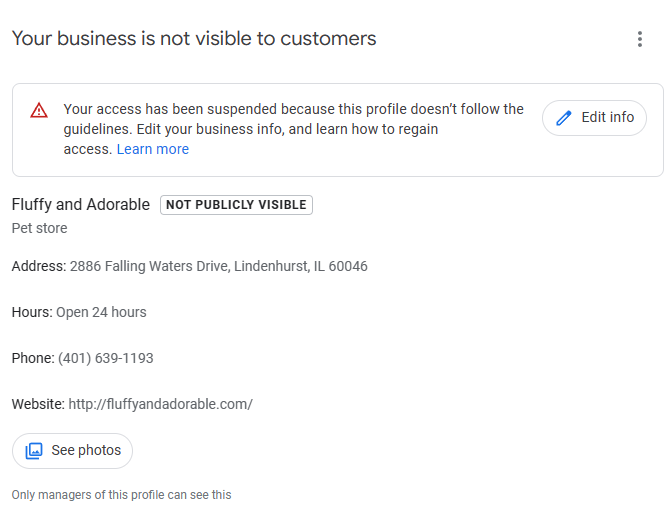Click the phone number (401) 639-1193
667x510 pixels.
click(105, 358)
